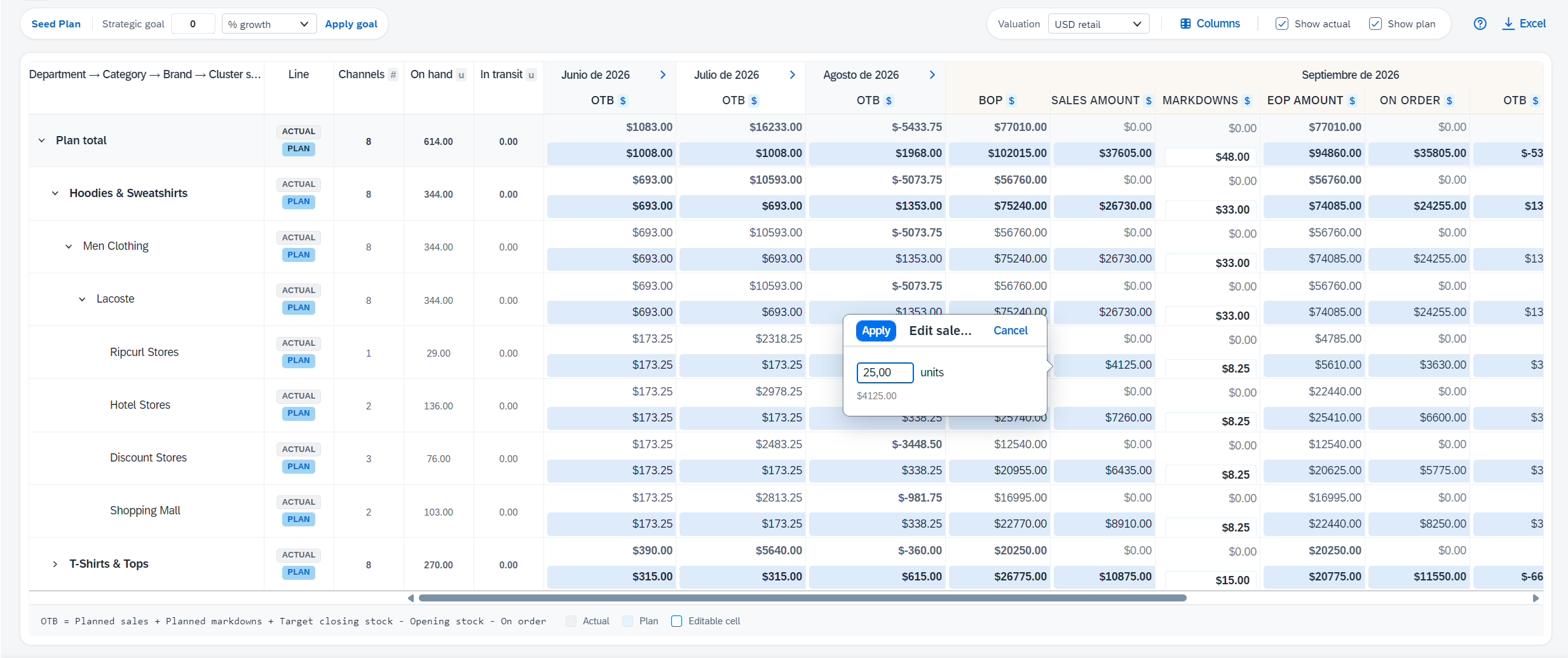Download the plan via the Excel icon

coord(1508,24)
